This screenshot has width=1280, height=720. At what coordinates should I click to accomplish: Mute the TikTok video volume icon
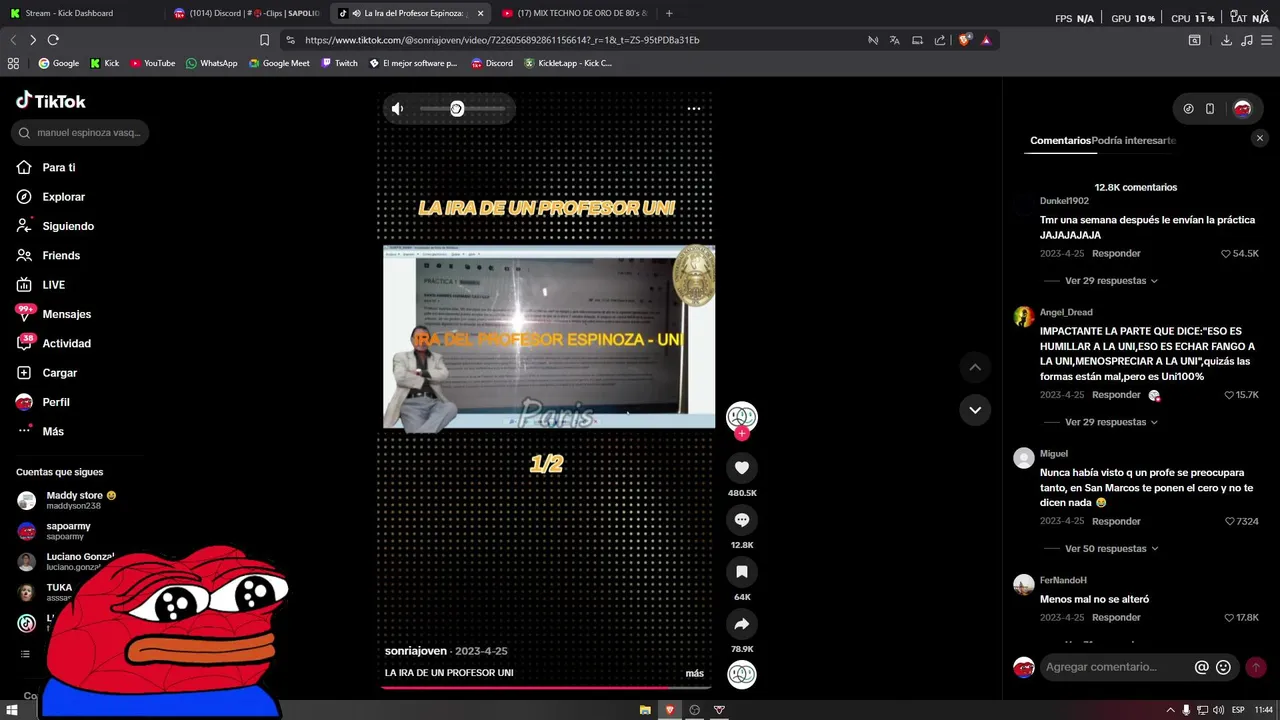pos(398,109)
